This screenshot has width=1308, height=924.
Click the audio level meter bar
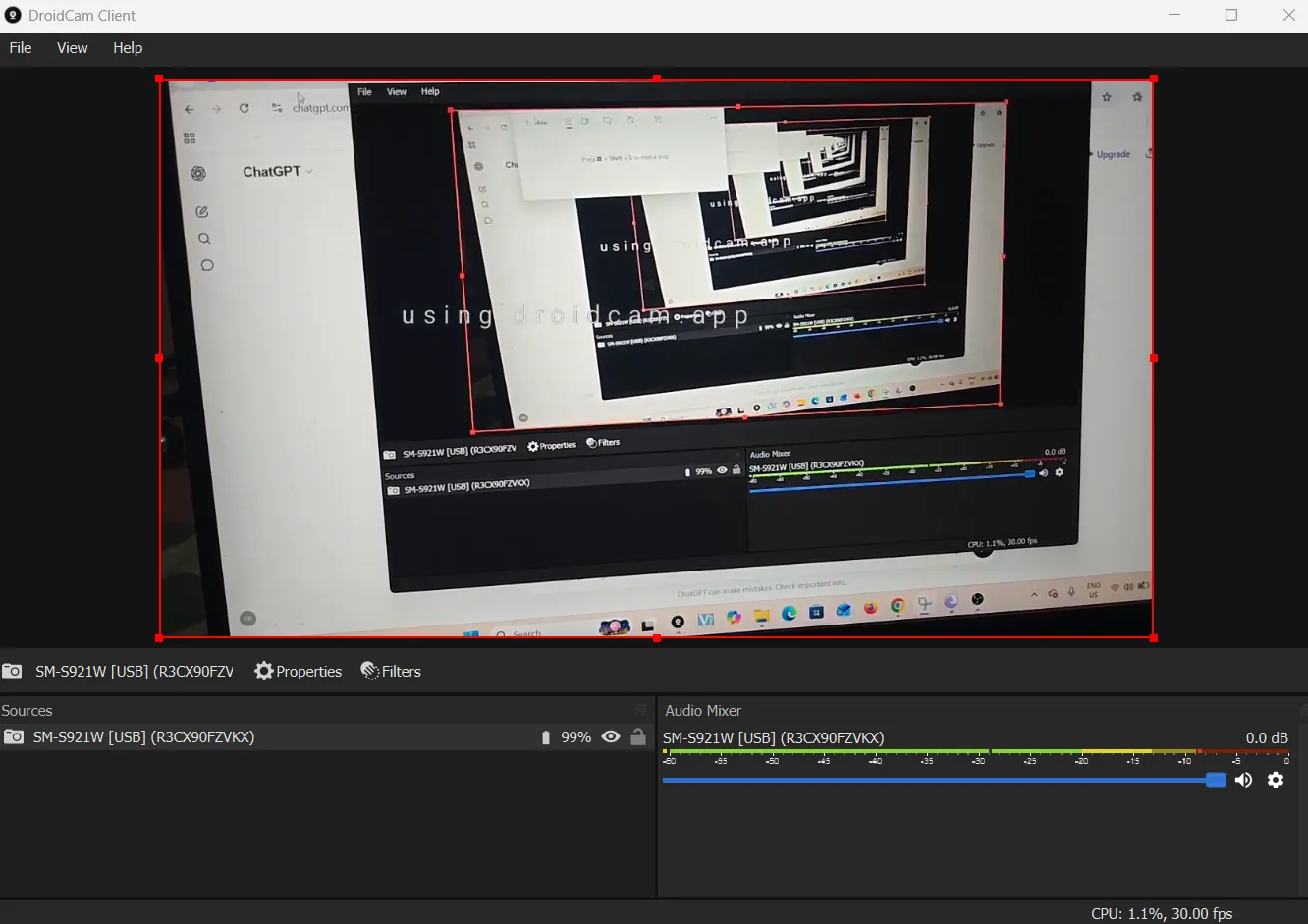975,752
